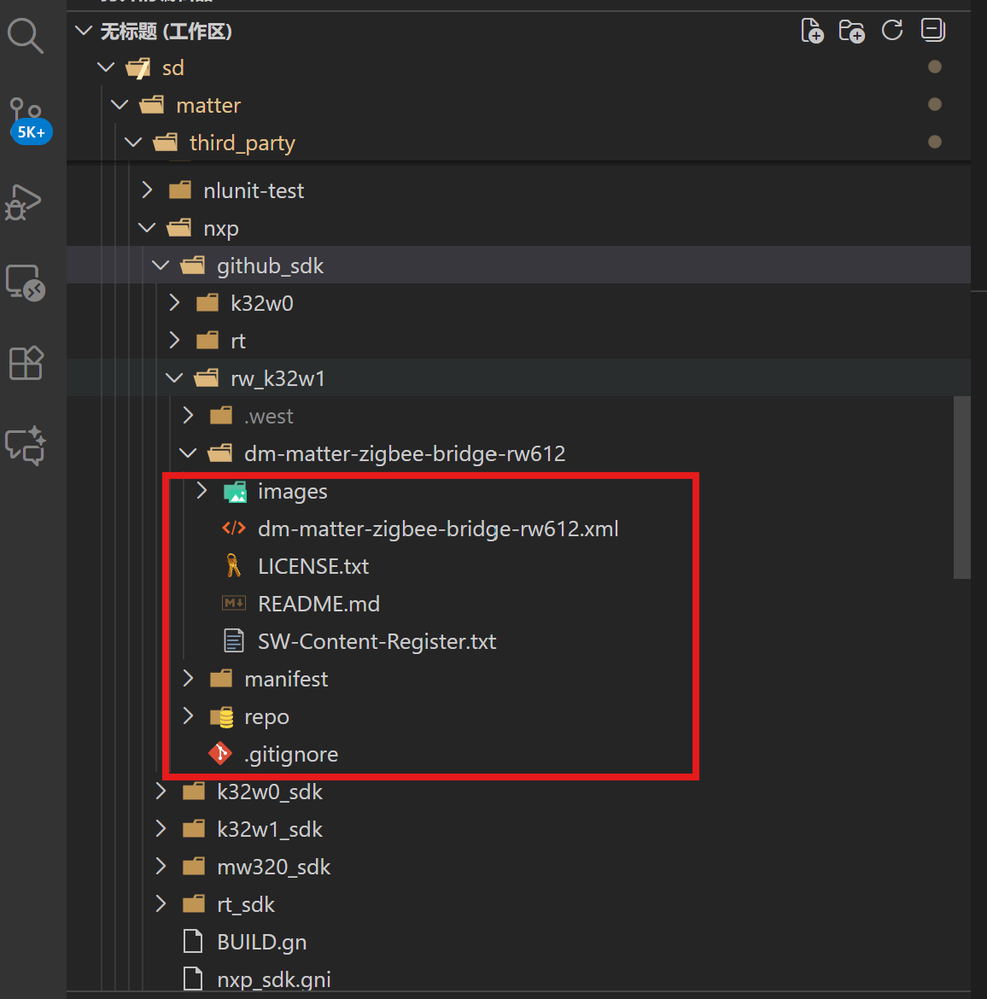Expand the images folder

tap(292, 491)
